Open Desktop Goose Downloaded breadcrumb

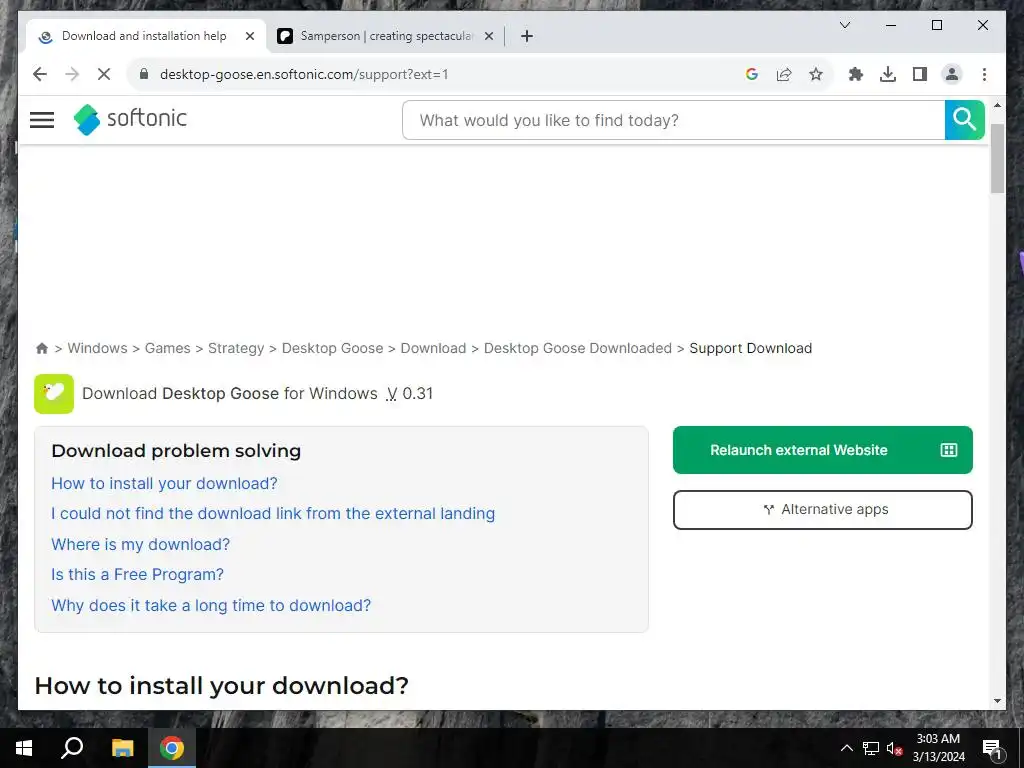(x=577, y=348)
